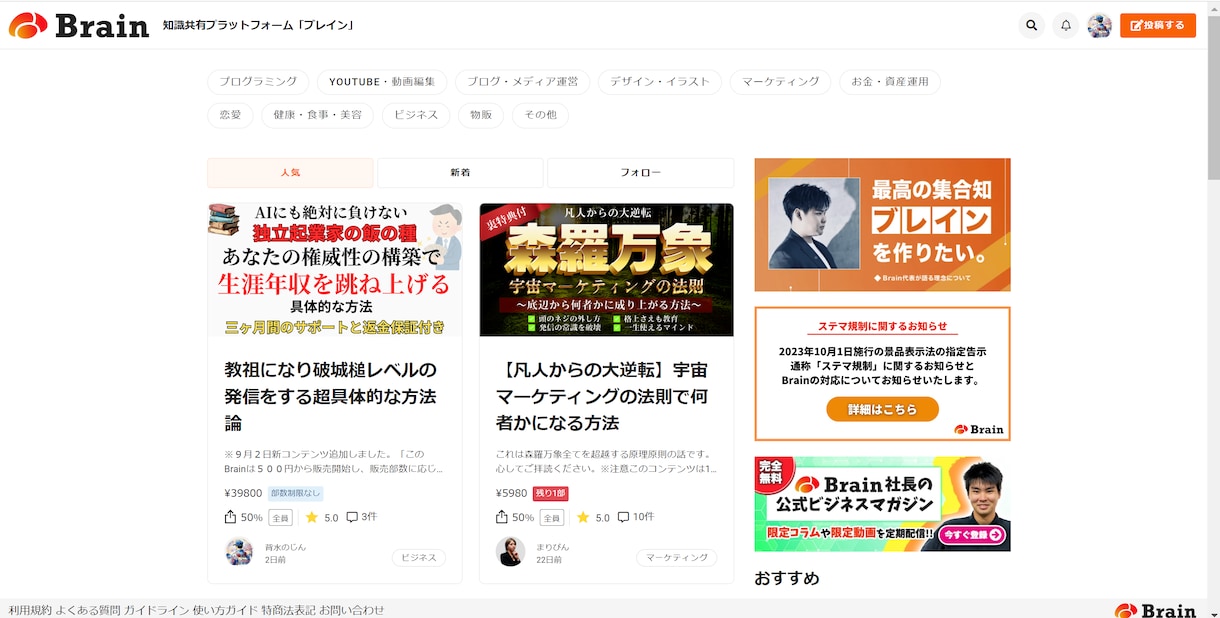The height and width of the screenshot is (618, 1220).
Task: Open the 独立起業家の飯の種 article thumbnail
Action: pos(335,270)
